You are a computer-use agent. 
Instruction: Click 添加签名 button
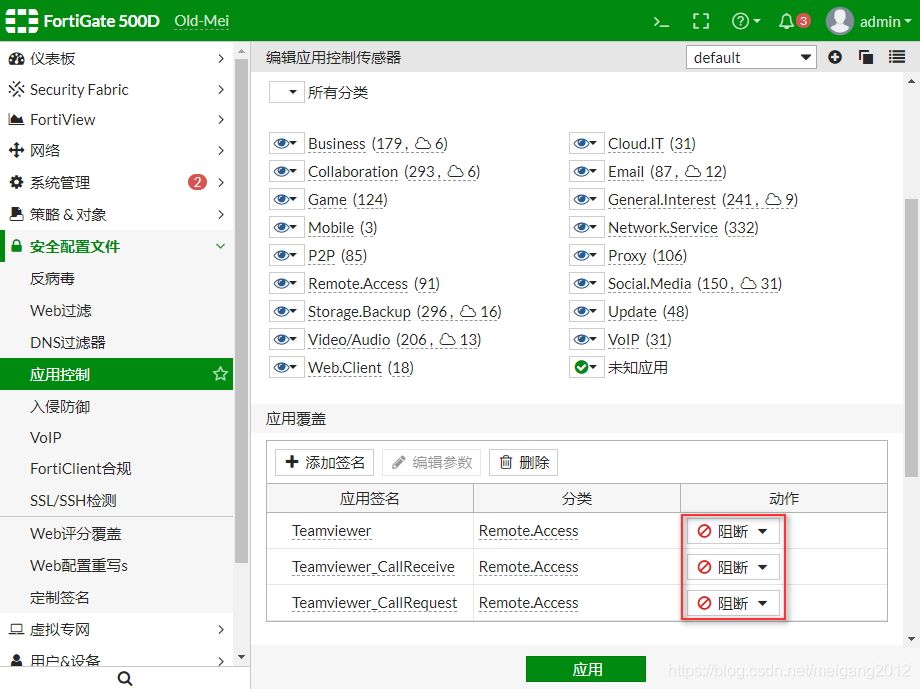click(324, 462)
